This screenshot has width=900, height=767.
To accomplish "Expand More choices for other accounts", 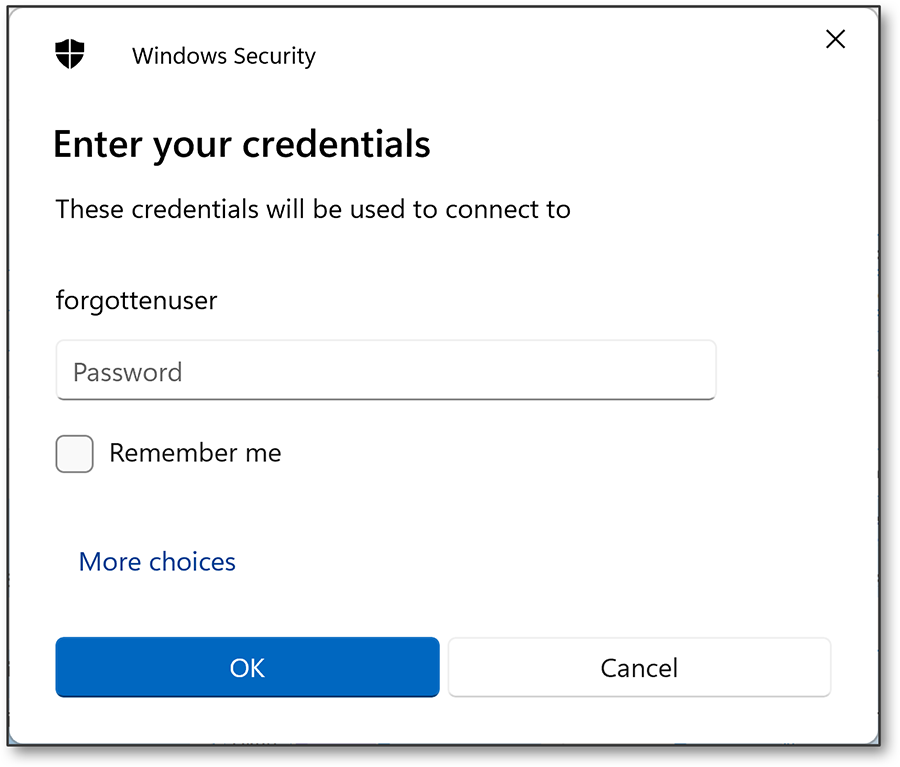I will [157, 562].
